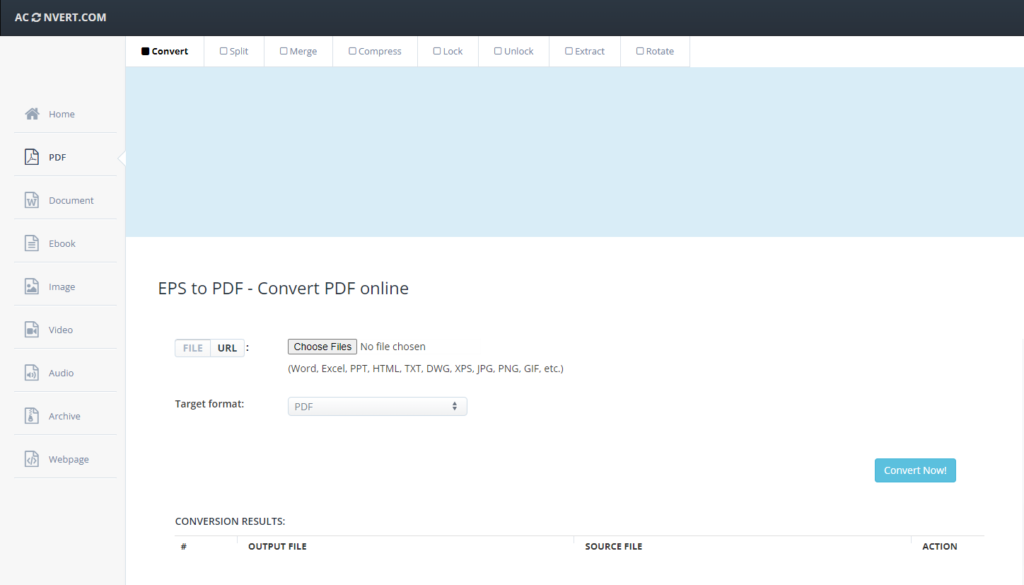Click the Choose Files button
This screenshot has height=585, width=1024.
point(322,347)
